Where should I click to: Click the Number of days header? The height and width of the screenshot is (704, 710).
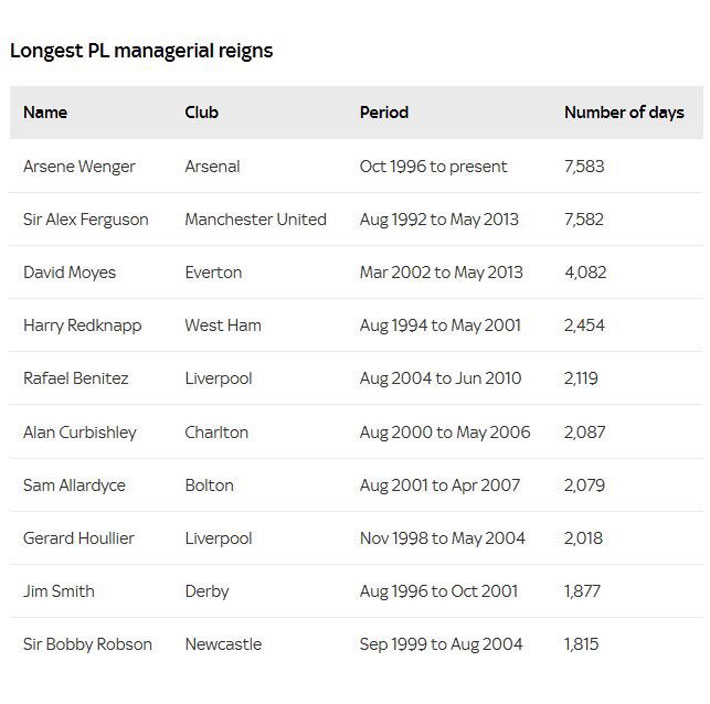pos(624,112)
